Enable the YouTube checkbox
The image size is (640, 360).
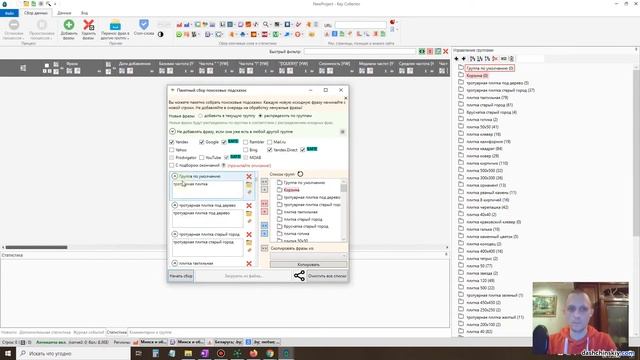pyautogui.click(x=202, y=158)
